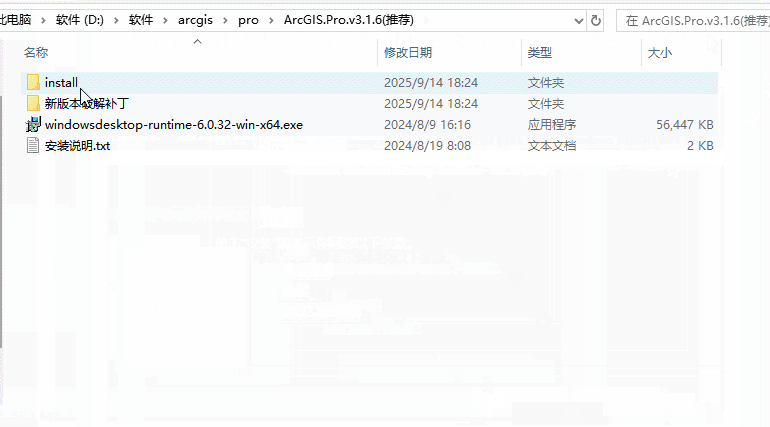Expand chevron after 软件 (D:) breadcrumb

(x=116, y=20)
